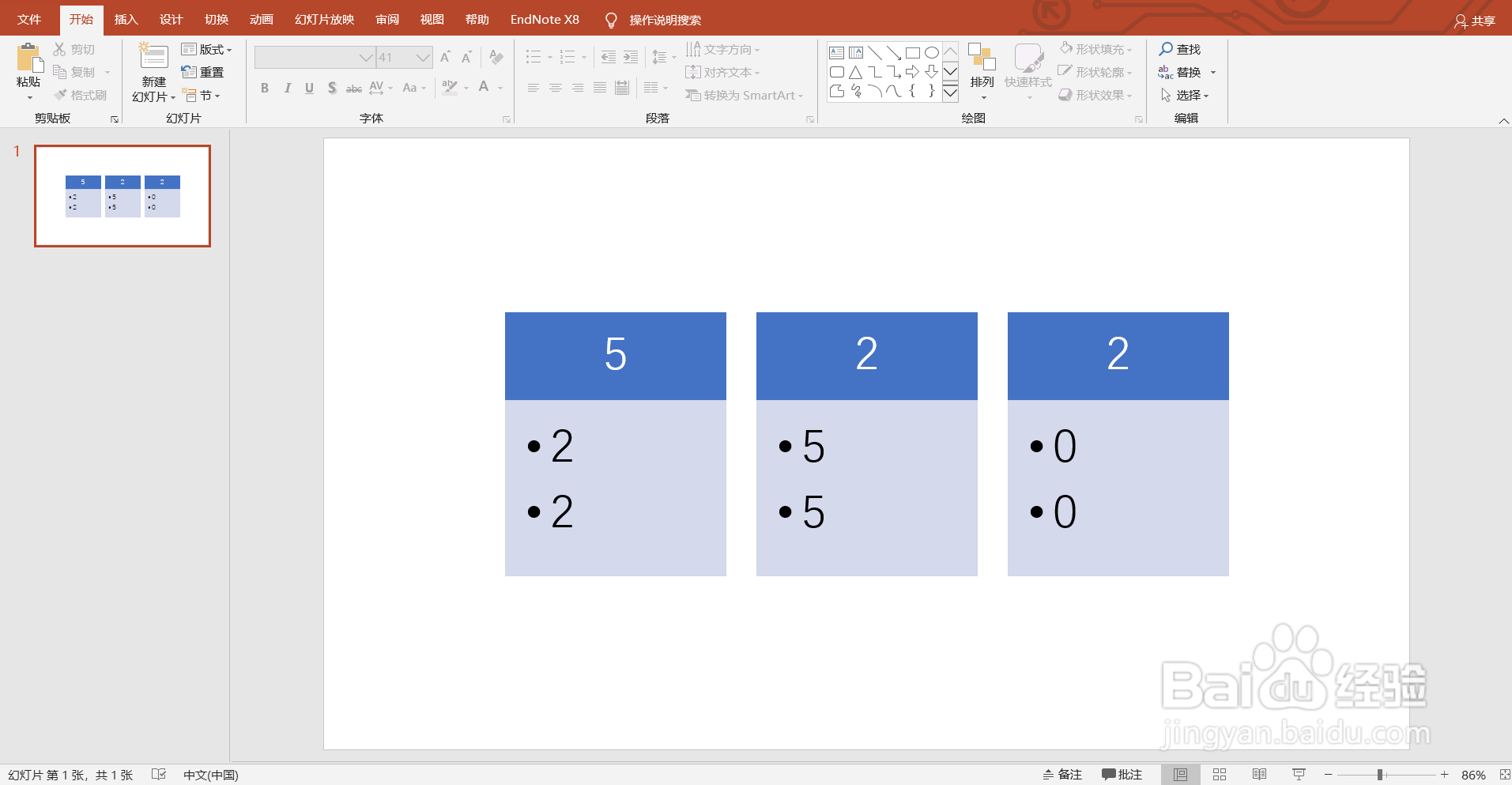Click the Share (共享) button
This screenshot has height=785, width=1512.
tap(1475, 21)
